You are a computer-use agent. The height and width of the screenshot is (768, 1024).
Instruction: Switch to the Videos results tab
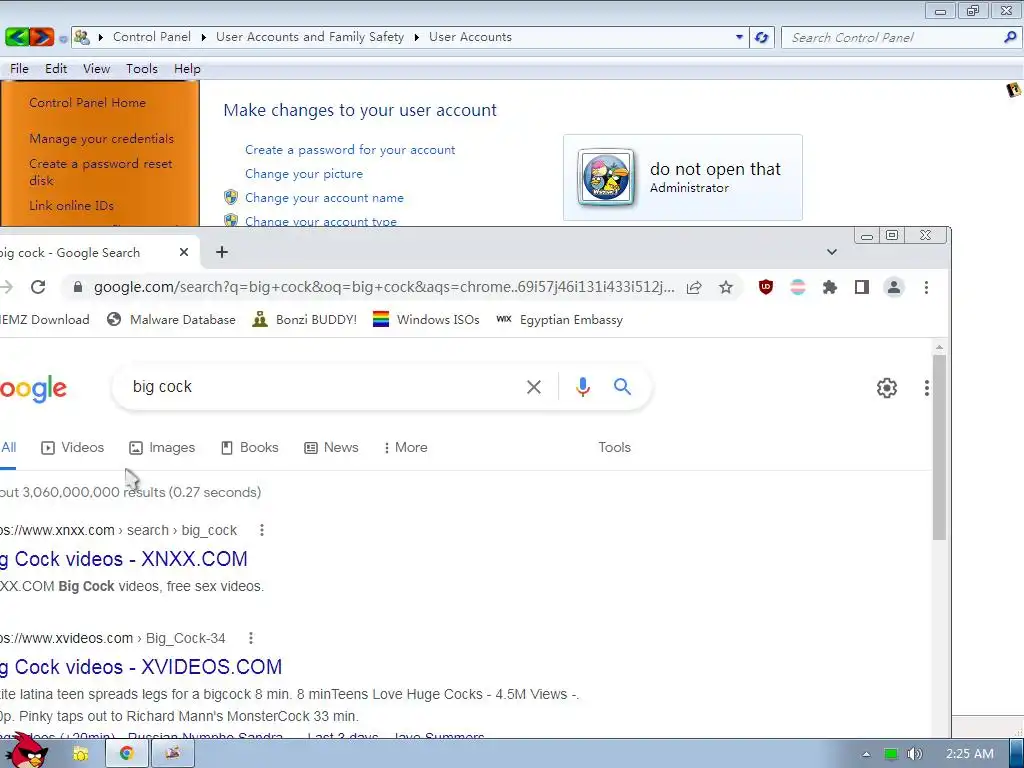click(x=72, y=448)
